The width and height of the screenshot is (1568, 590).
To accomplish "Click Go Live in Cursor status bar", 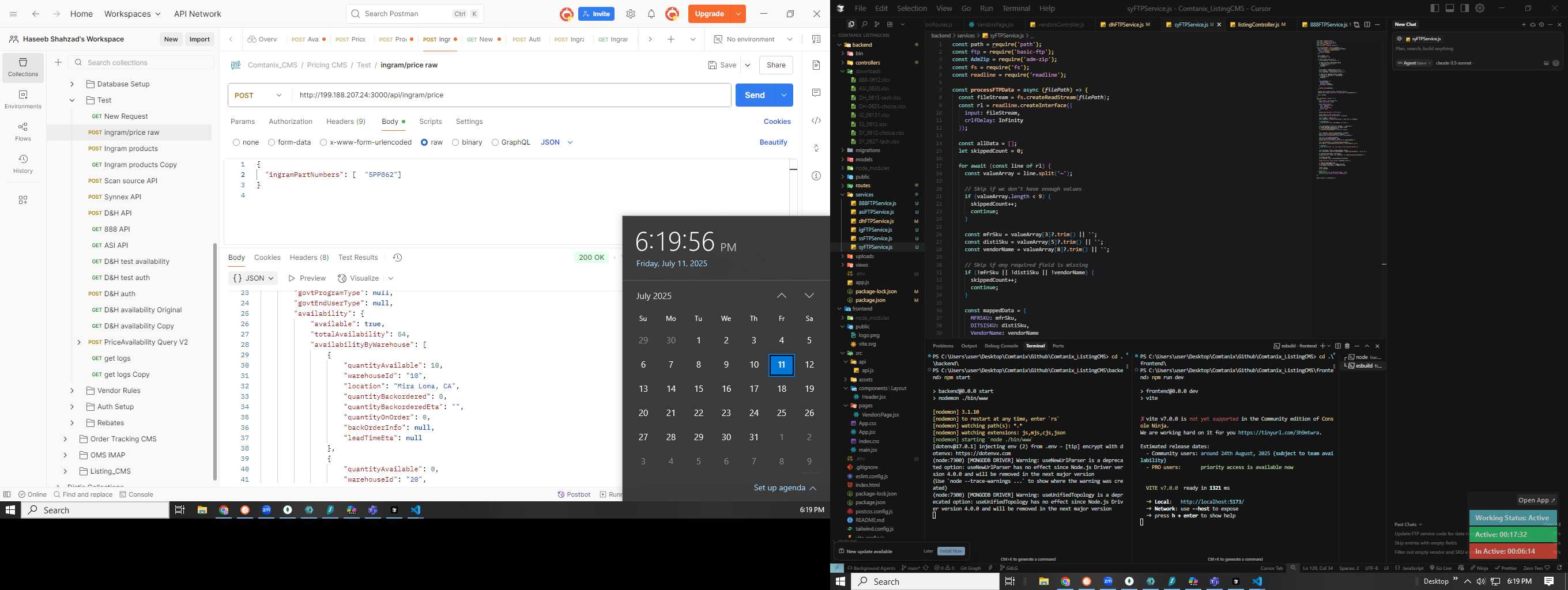I will (1440, 568).
